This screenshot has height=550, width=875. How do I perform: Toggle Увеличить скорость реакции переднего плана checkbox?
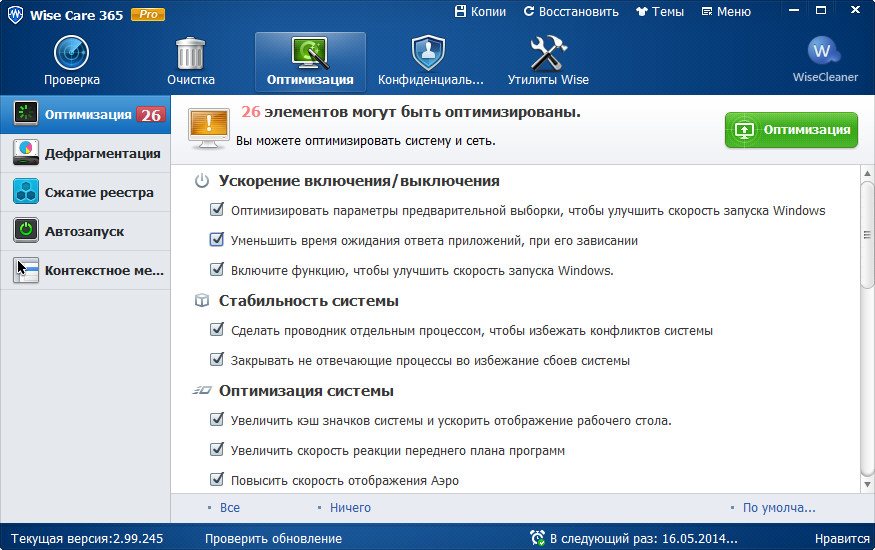click(x=217, y=450)
